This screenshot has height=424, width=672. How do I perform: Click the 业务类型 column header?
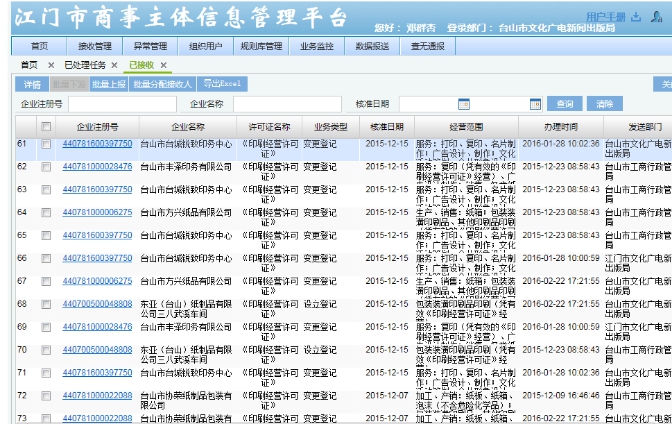pos(330,127)
